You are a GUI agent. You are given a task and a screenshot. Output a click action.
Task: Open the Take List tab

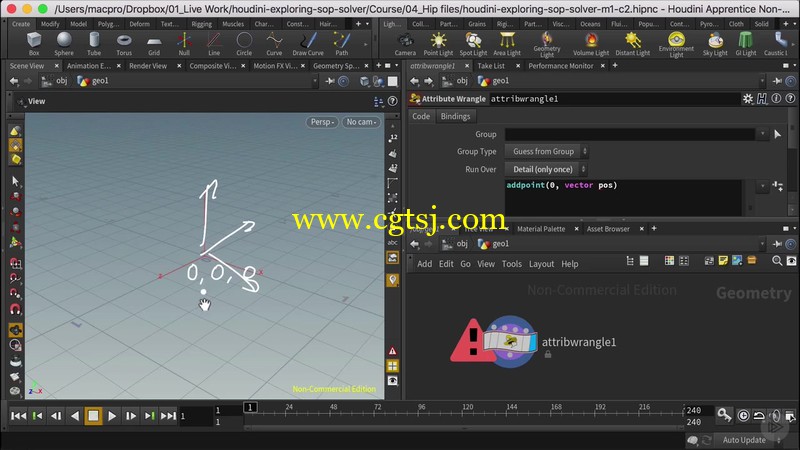coord(491,66)
